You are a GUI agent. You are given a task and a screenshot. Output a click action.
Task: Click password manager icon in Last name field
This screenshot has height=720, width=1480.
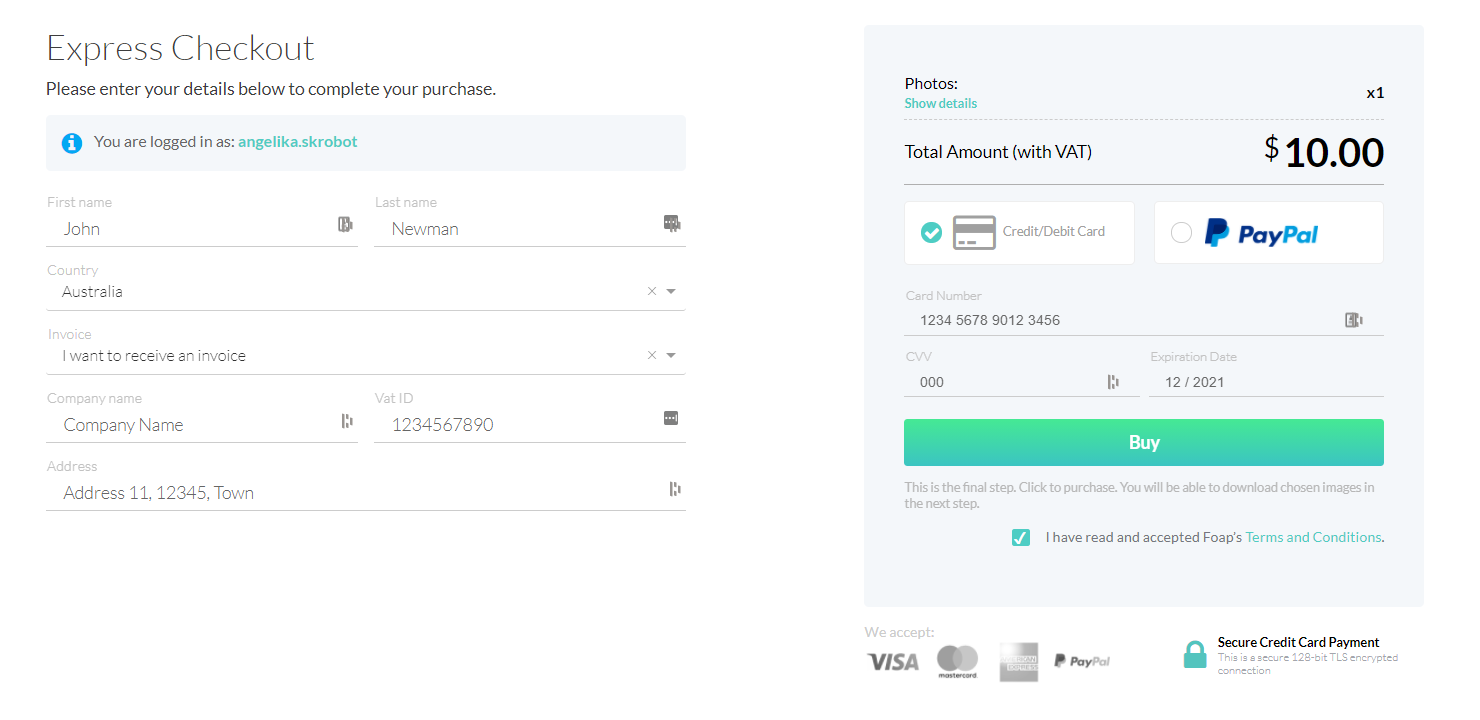[x=672, y=222]
